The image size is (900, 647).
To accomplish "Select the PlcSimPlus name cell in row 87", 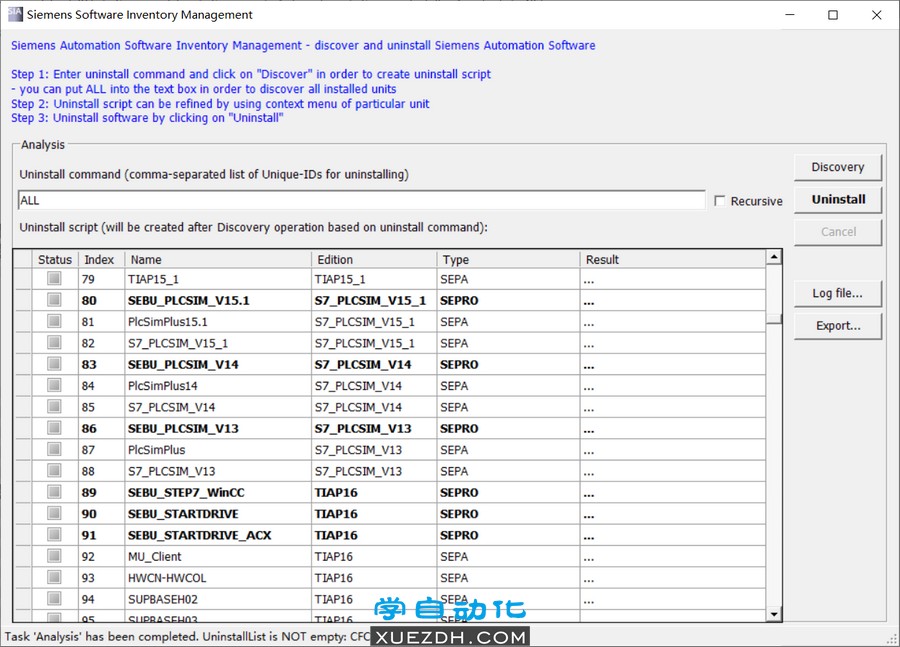I will (218, 450).
